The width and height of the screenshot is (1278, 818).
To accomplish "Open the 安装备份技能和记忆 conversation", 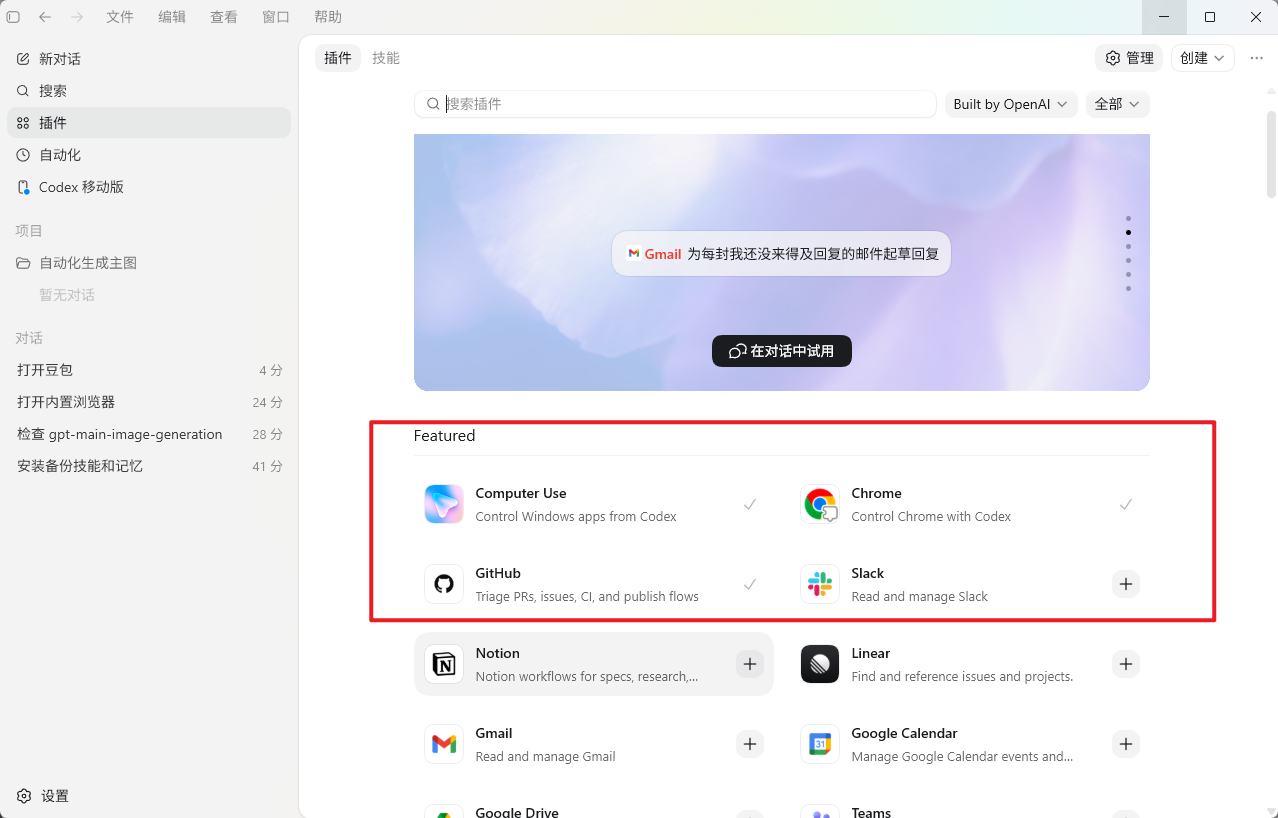I will 149,466.
